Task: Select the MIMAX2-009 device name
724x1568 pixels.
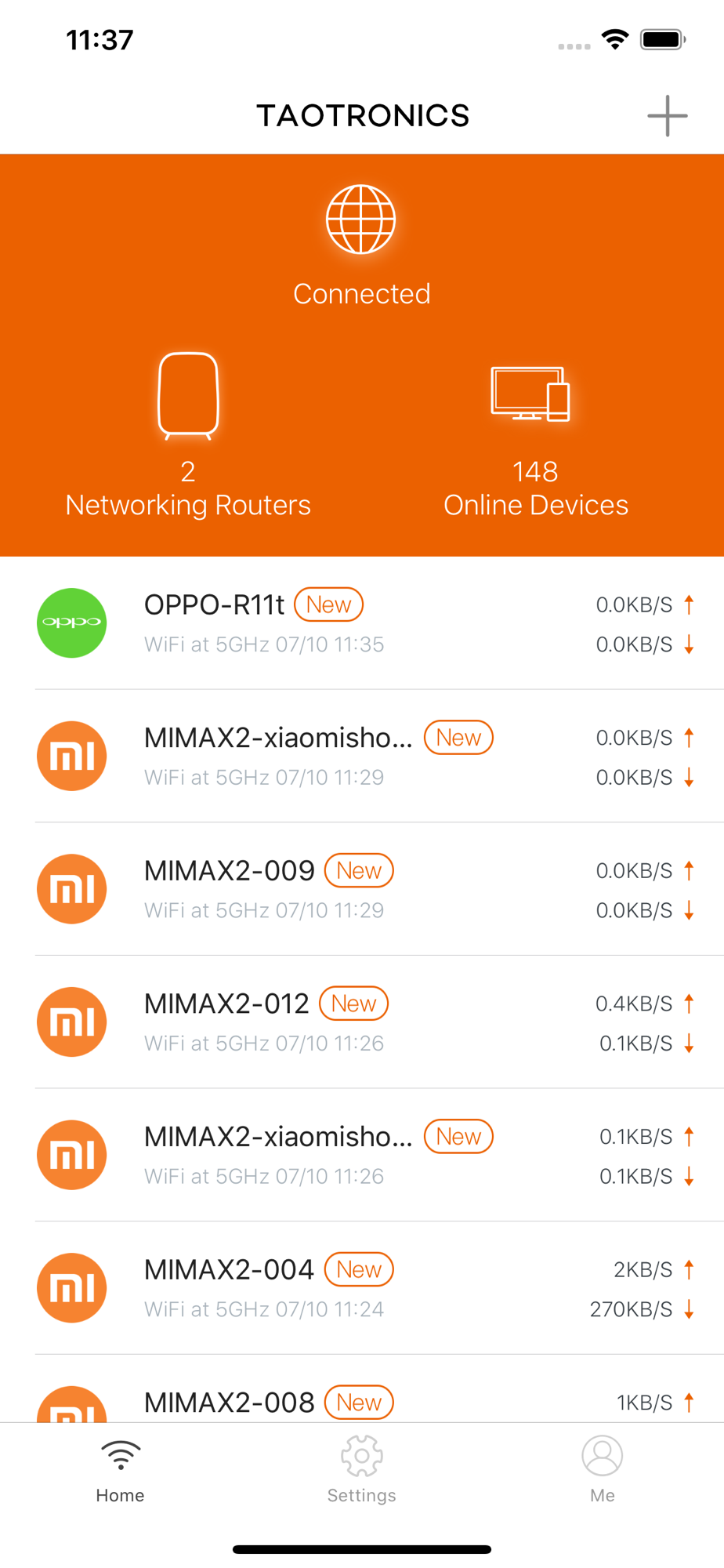Action: (x=230, y=870)
